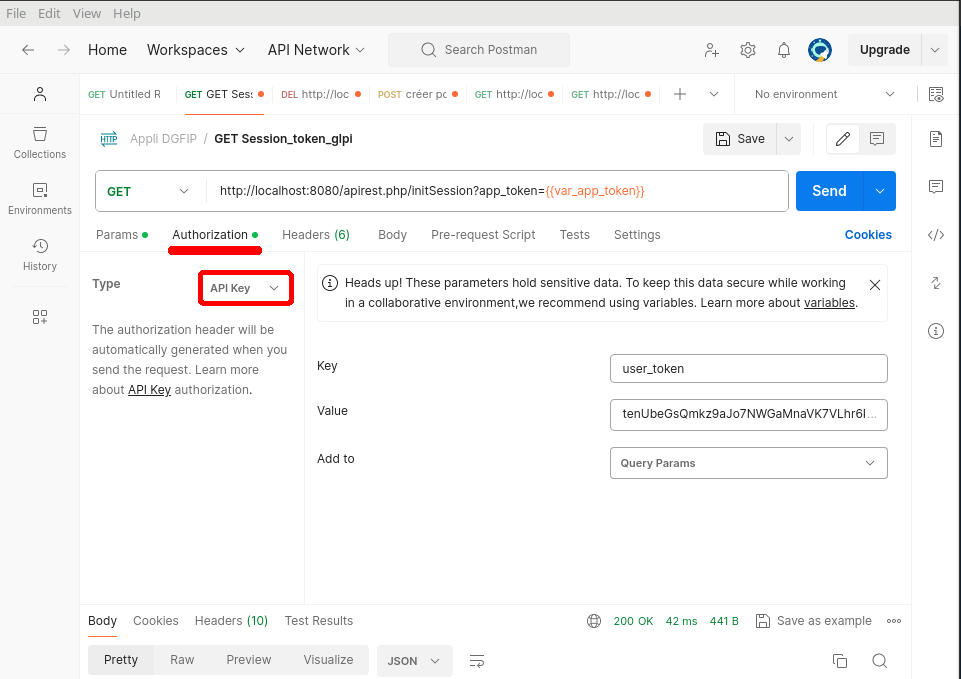Click the pencil edit icon

(843, 139)
